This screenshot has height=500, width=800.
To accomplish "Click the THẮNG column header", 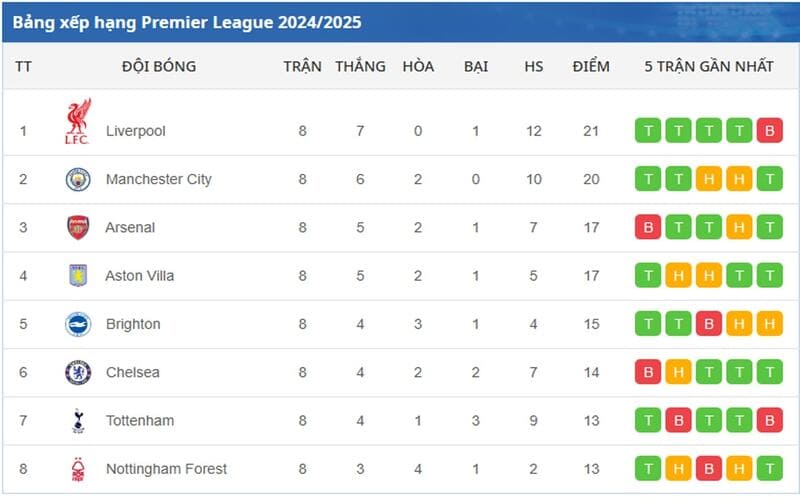I will [360, 67].
